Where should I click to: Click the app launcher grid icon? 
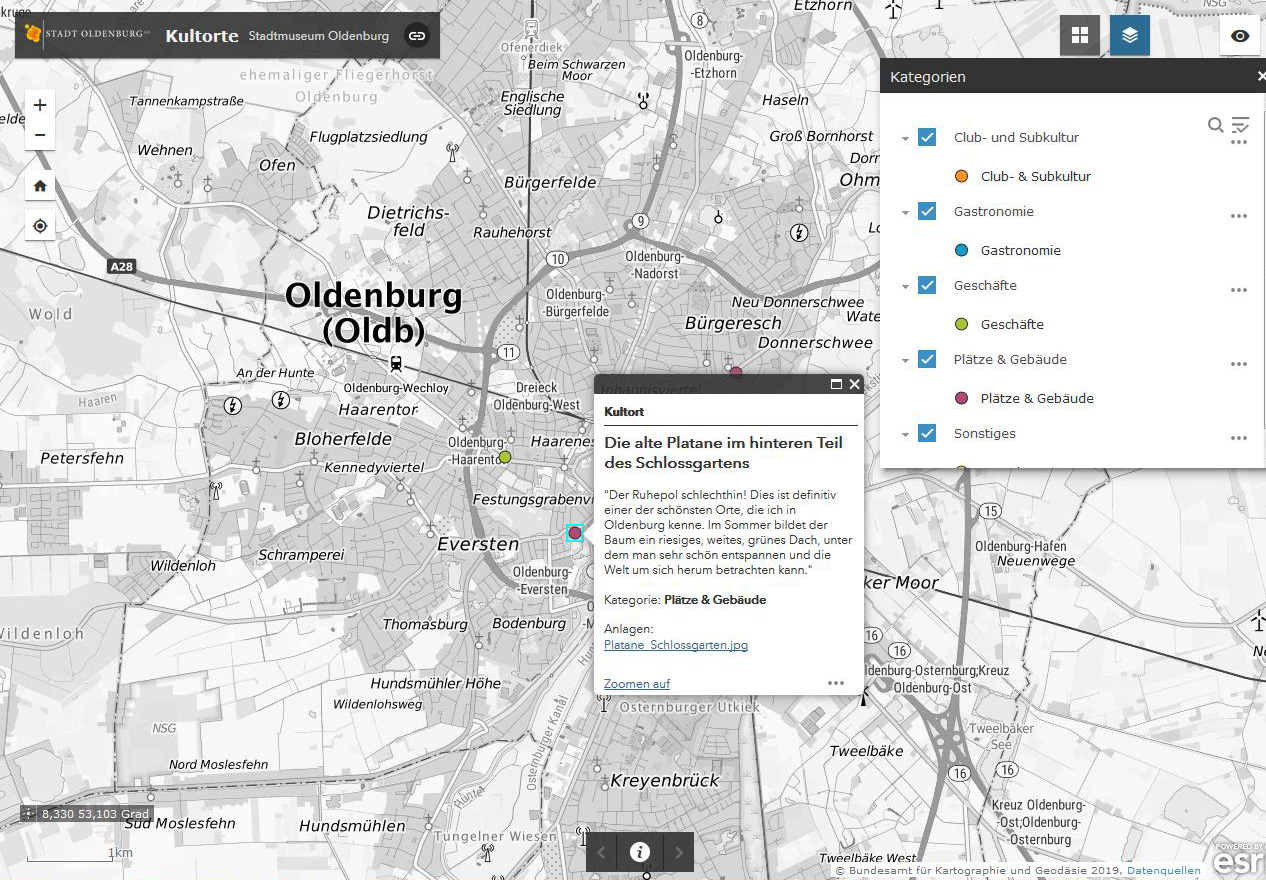(1080, 35)
